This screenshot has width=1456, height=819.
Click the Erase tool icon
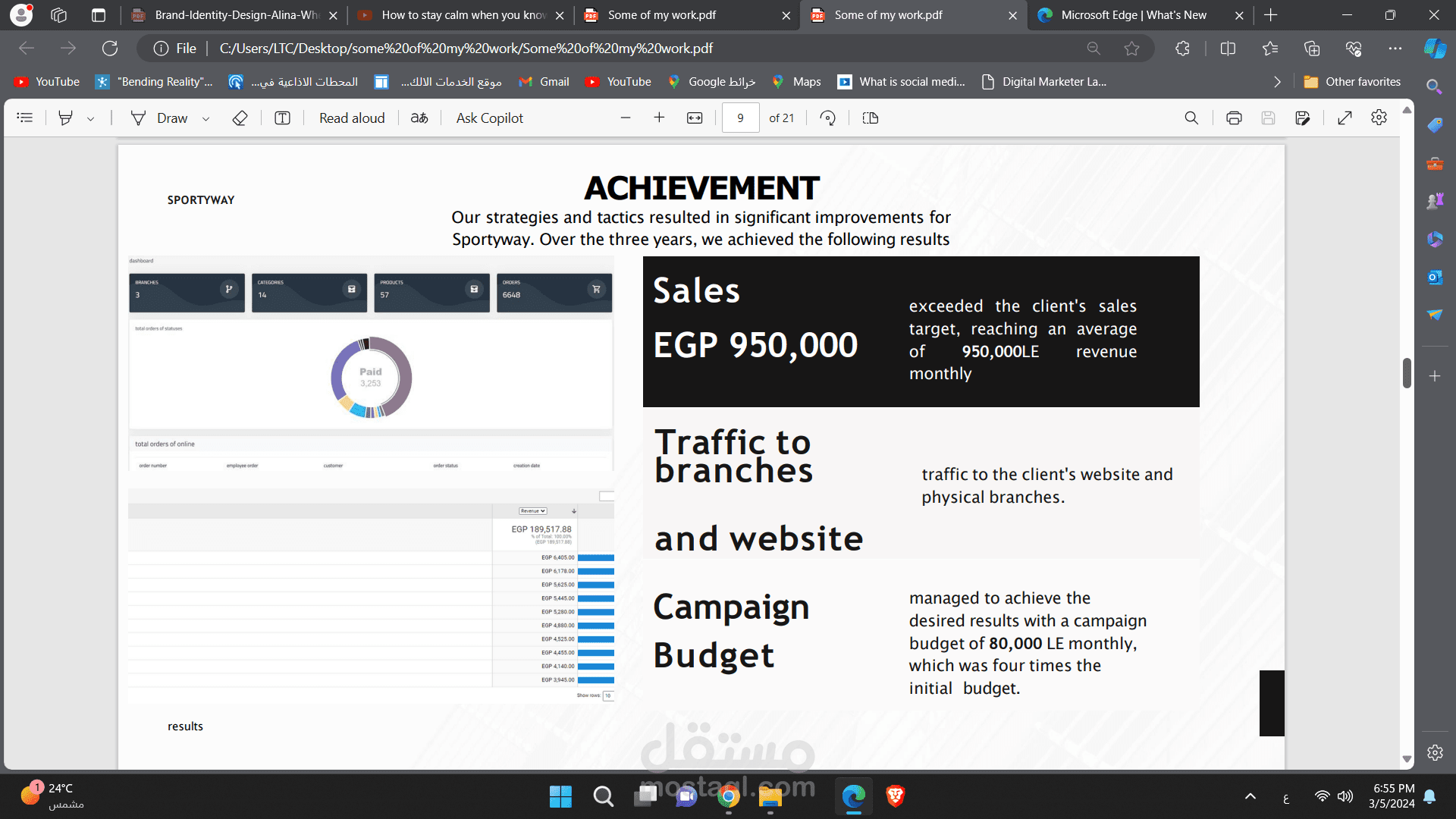(240, 118)
